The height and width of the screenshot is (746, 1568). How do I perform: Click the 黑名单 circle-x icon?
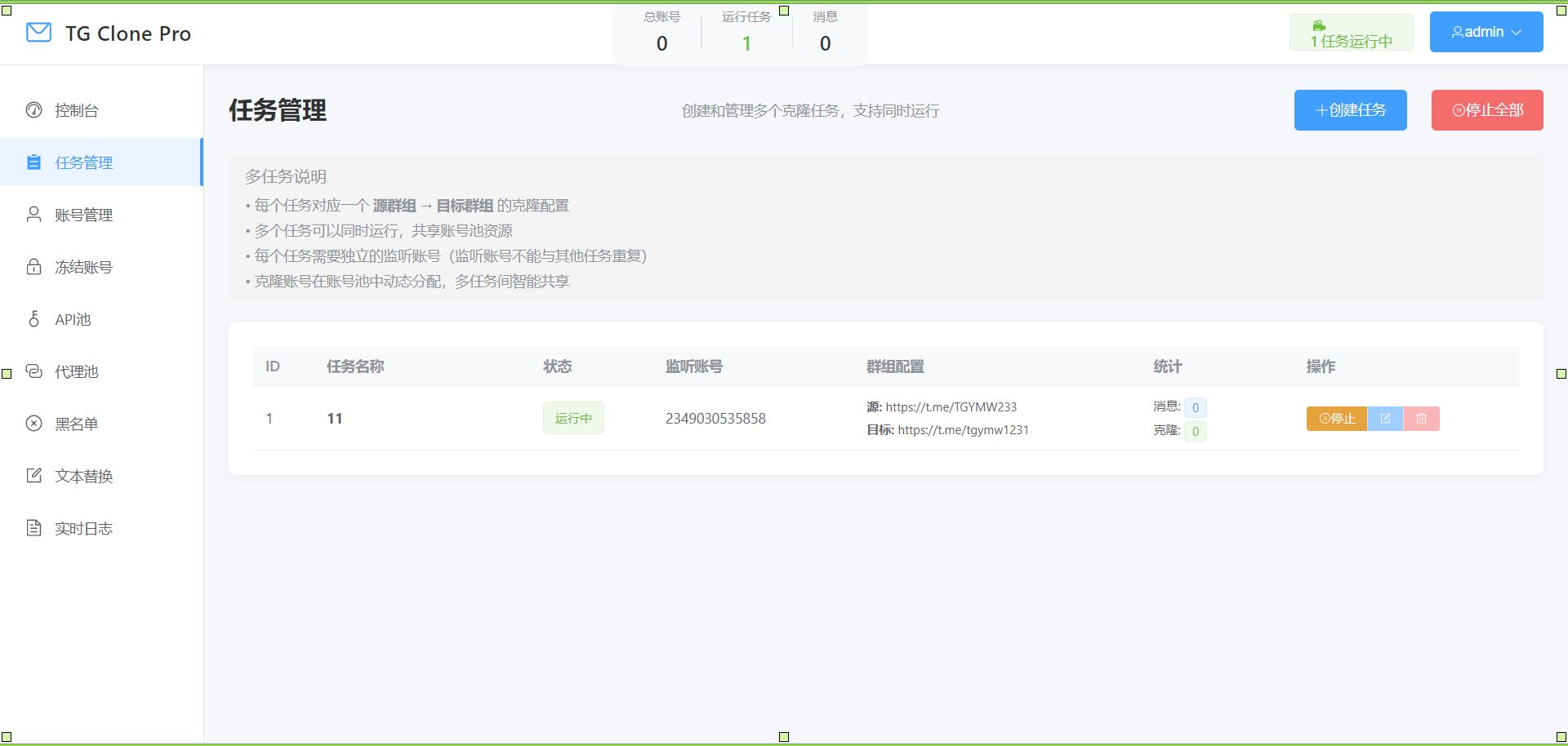pos(33,424)
